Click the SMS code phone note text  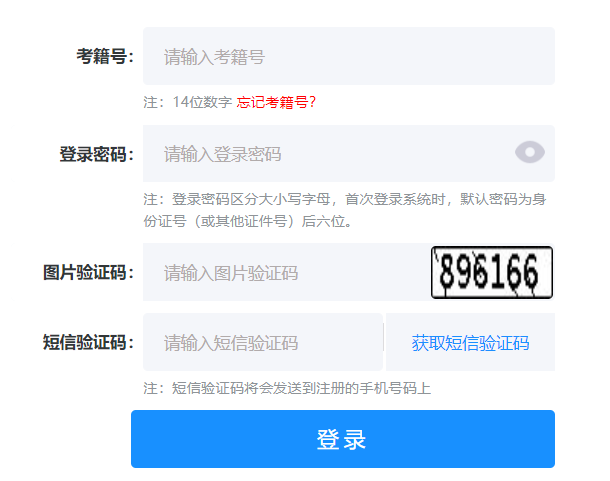[287, 388]
